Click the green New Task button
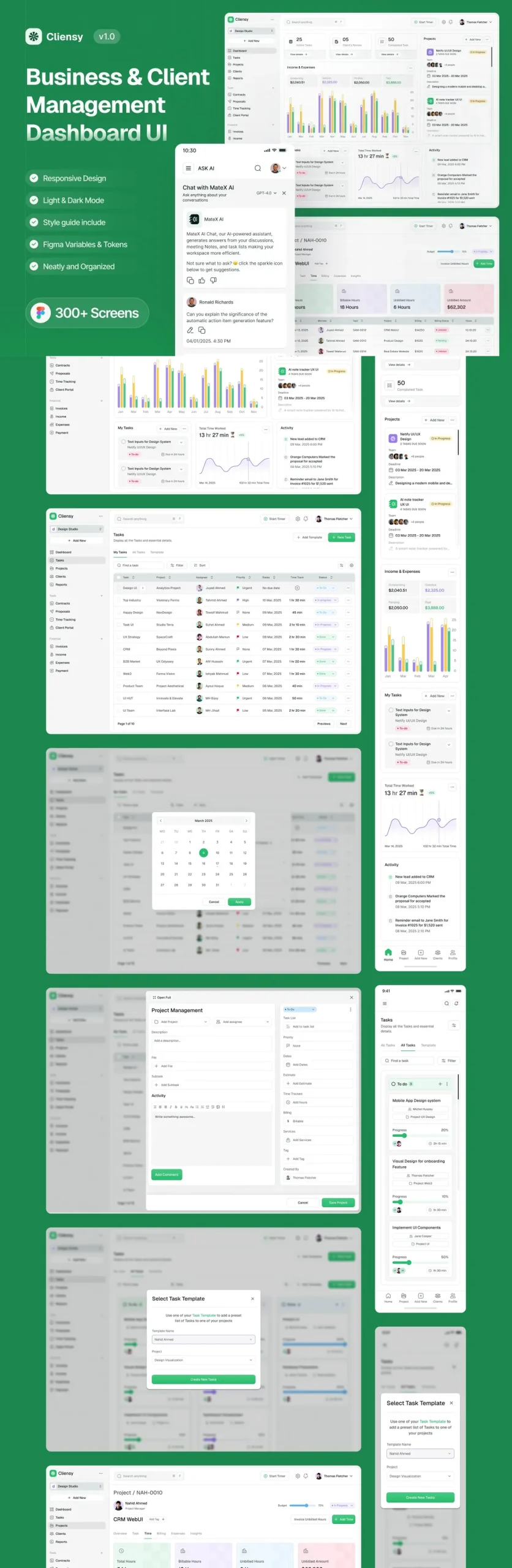This screenshot has height=1568, width=512. click(x=341, y=537)
